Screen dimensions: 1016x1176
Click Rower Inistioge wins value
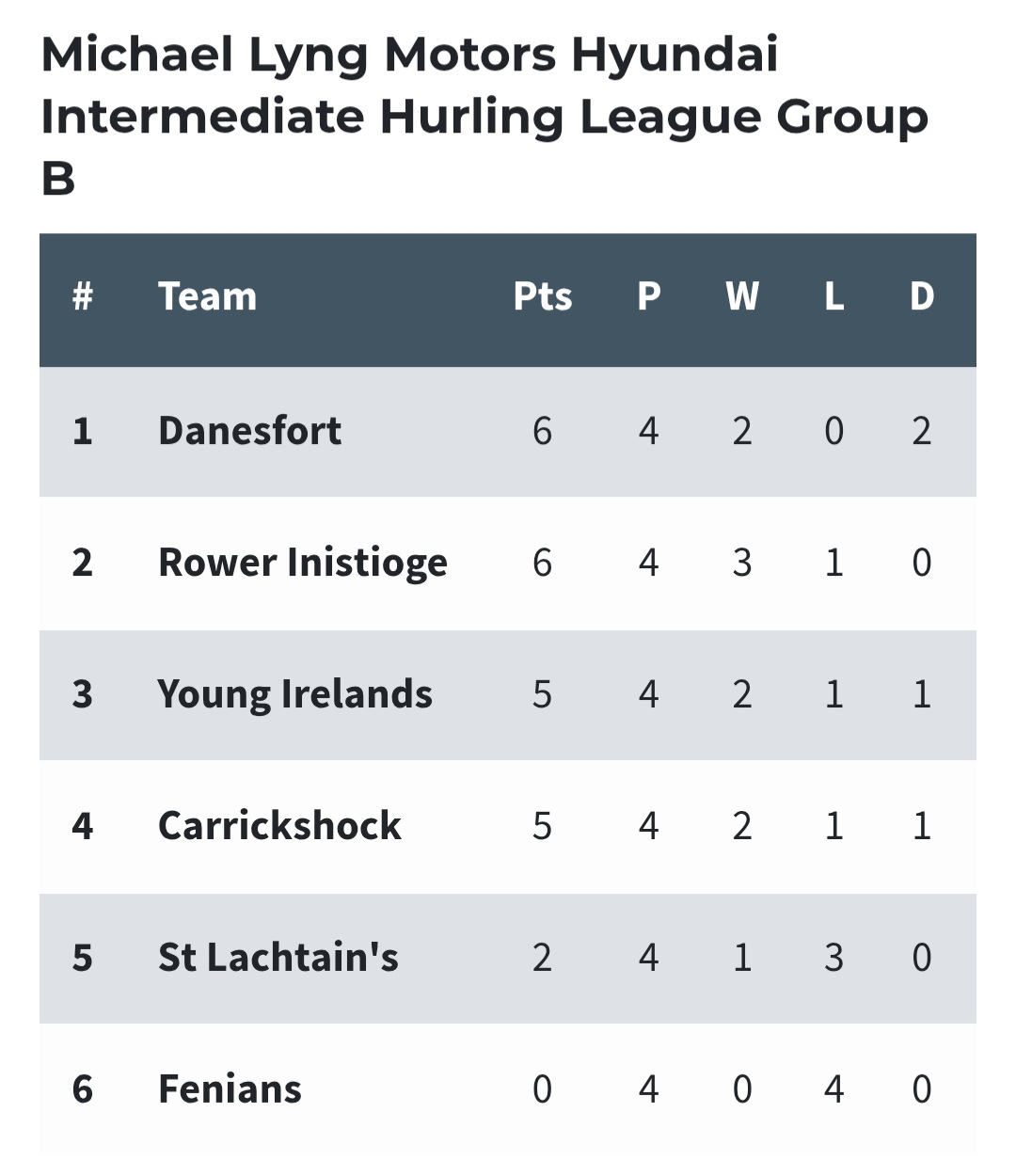pos(741,563)
